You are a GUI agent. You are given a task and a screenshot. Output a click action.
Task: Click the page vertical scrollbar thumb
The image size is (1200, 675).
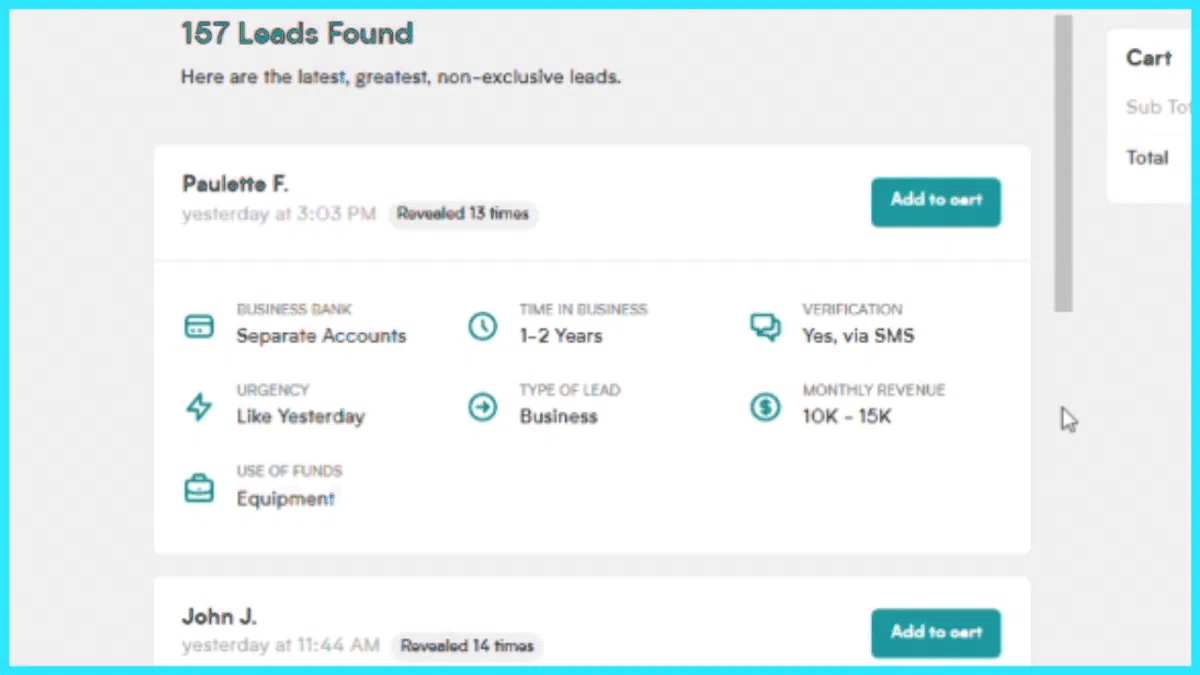coord(1063,163)
